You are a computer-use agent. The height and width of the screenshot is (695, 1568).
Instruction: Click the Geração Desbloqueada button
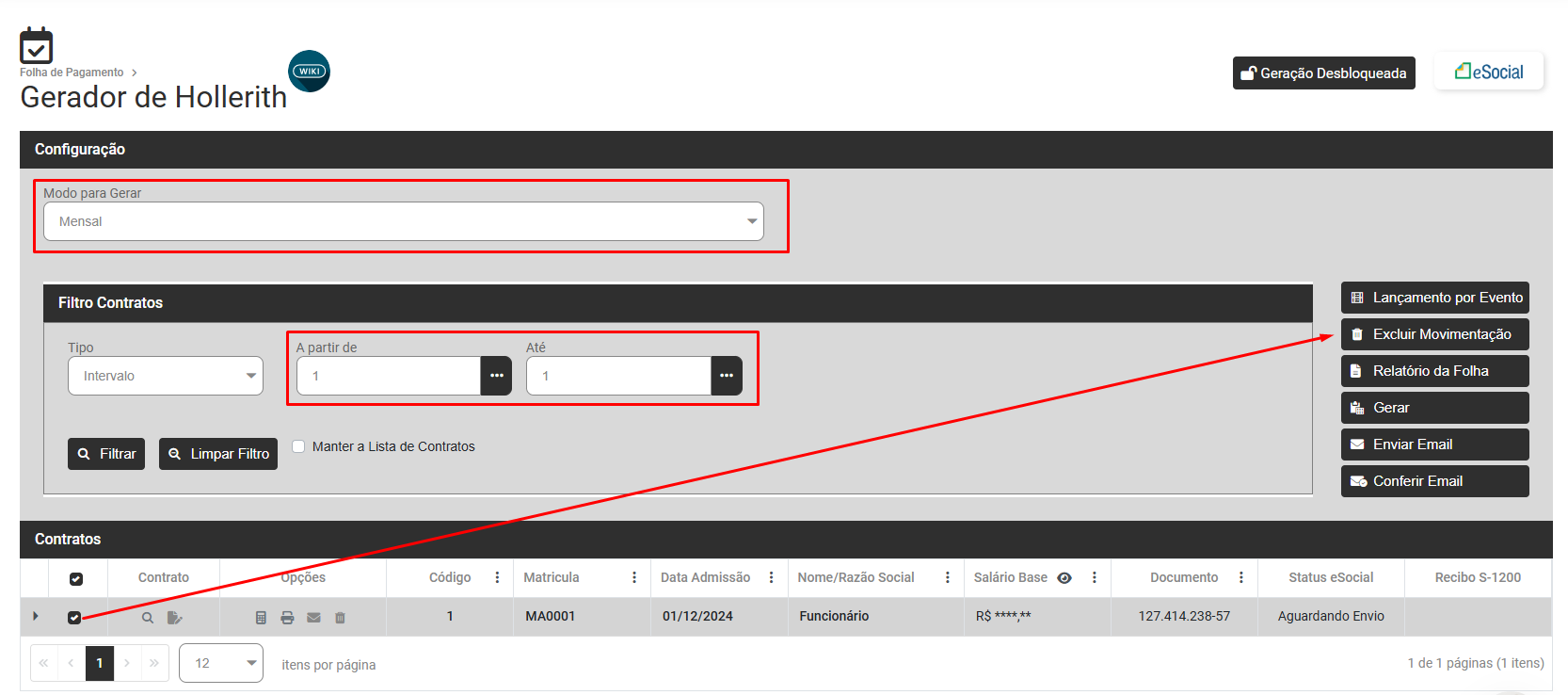1323,73
